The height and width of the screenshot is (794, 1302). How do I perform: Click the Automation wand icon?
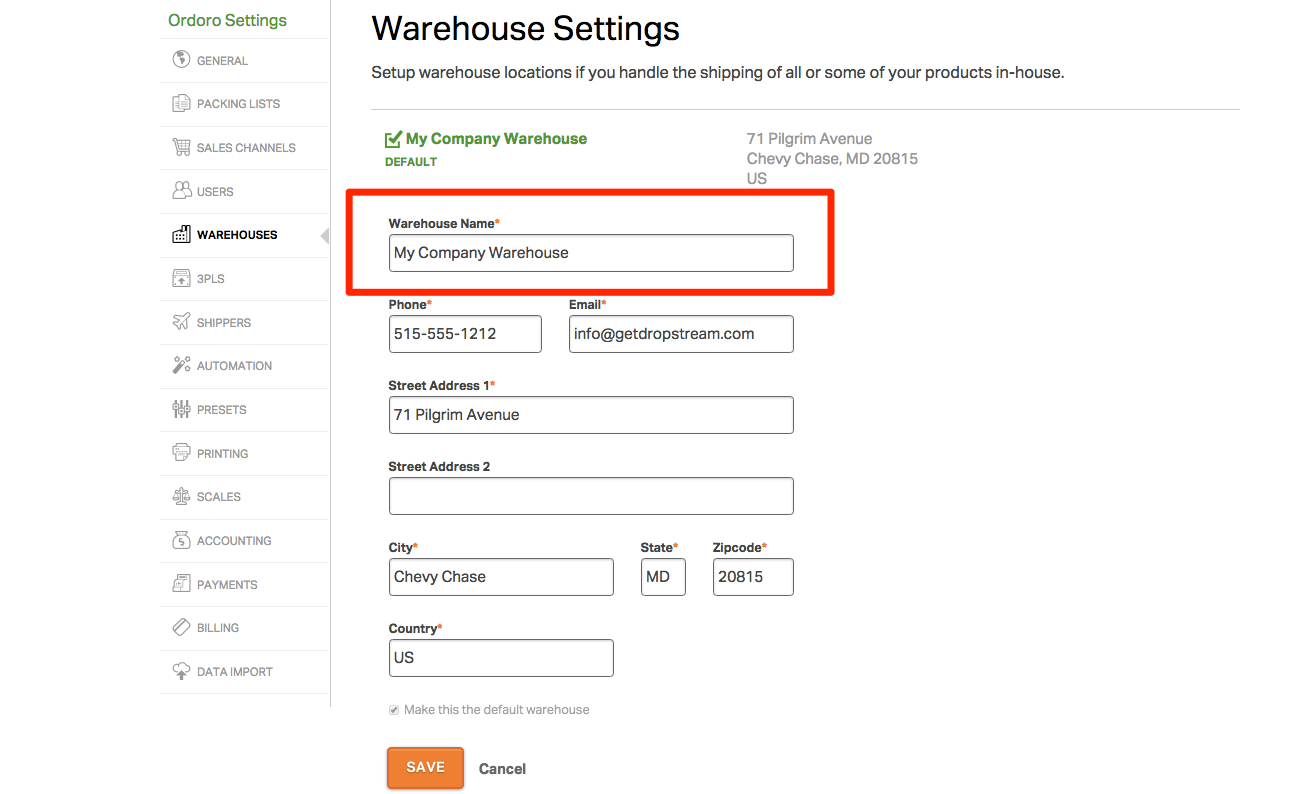[x=181, y=365]
